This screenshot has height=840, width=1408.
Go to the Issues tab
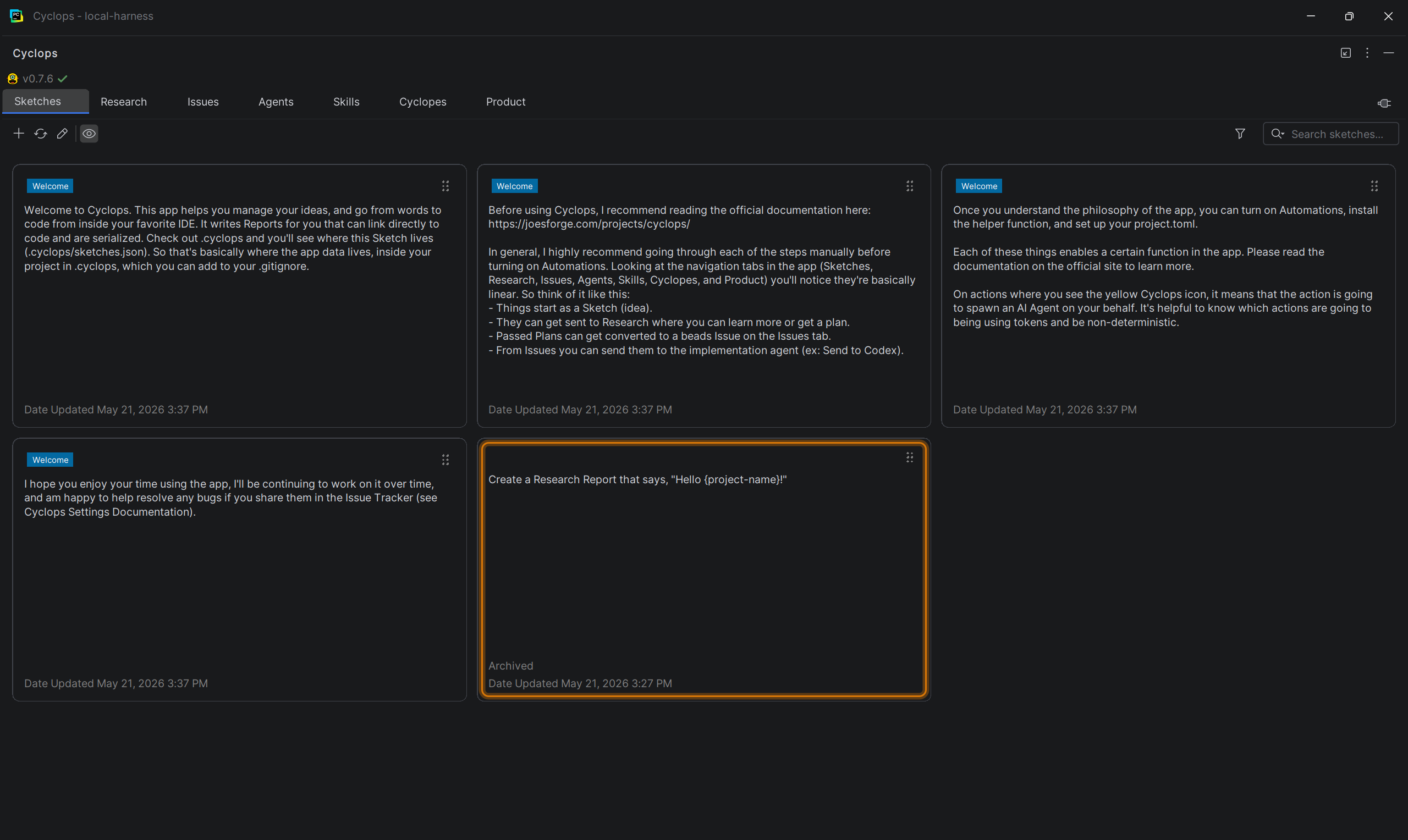pos(203,102)
